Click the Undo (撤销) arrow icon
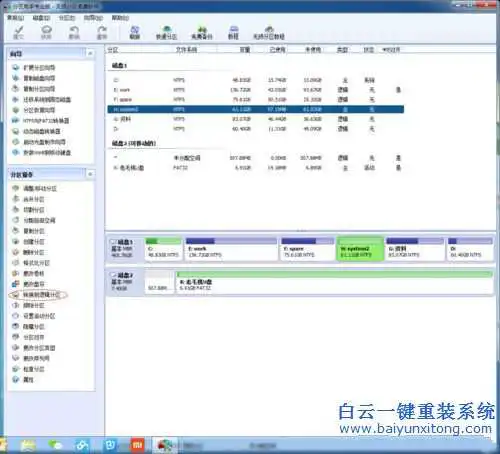Image resolution: width=500 pixels, height=454 pixels. click(74, 33)
